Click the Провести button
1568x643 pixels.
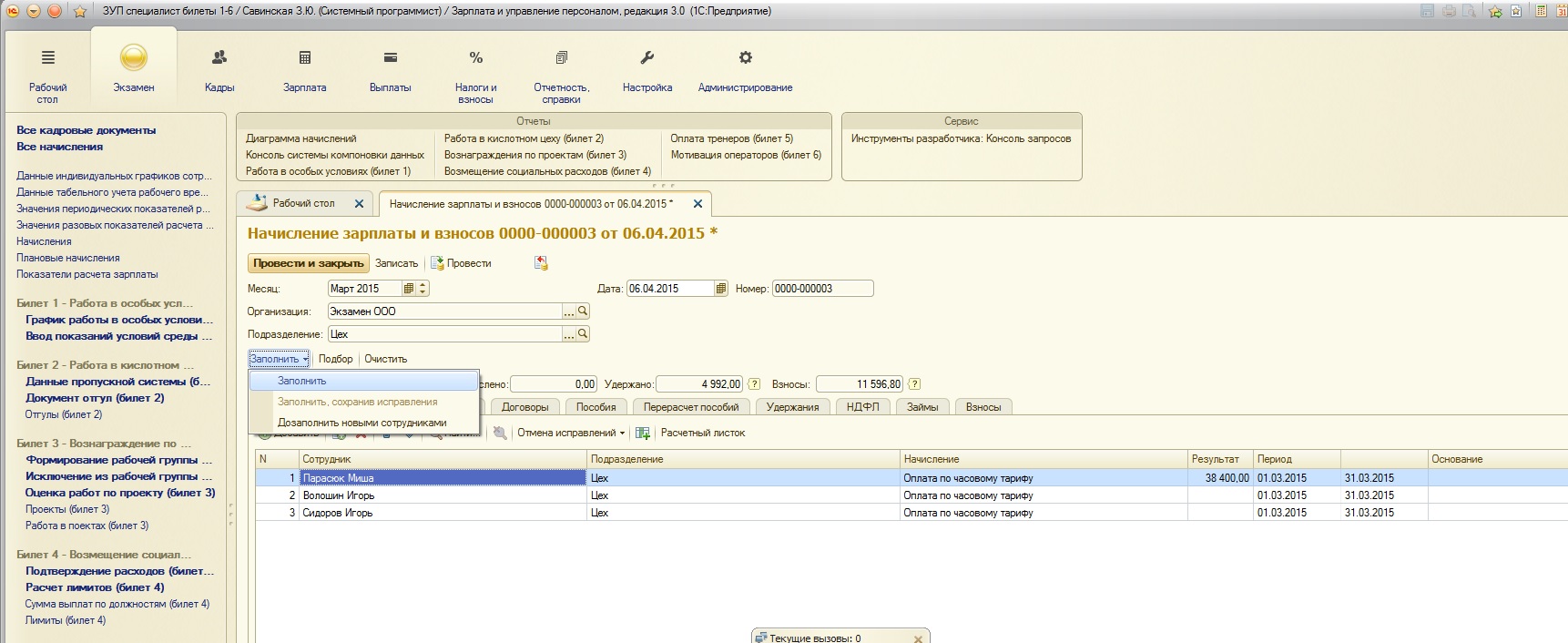click(461, 263)
